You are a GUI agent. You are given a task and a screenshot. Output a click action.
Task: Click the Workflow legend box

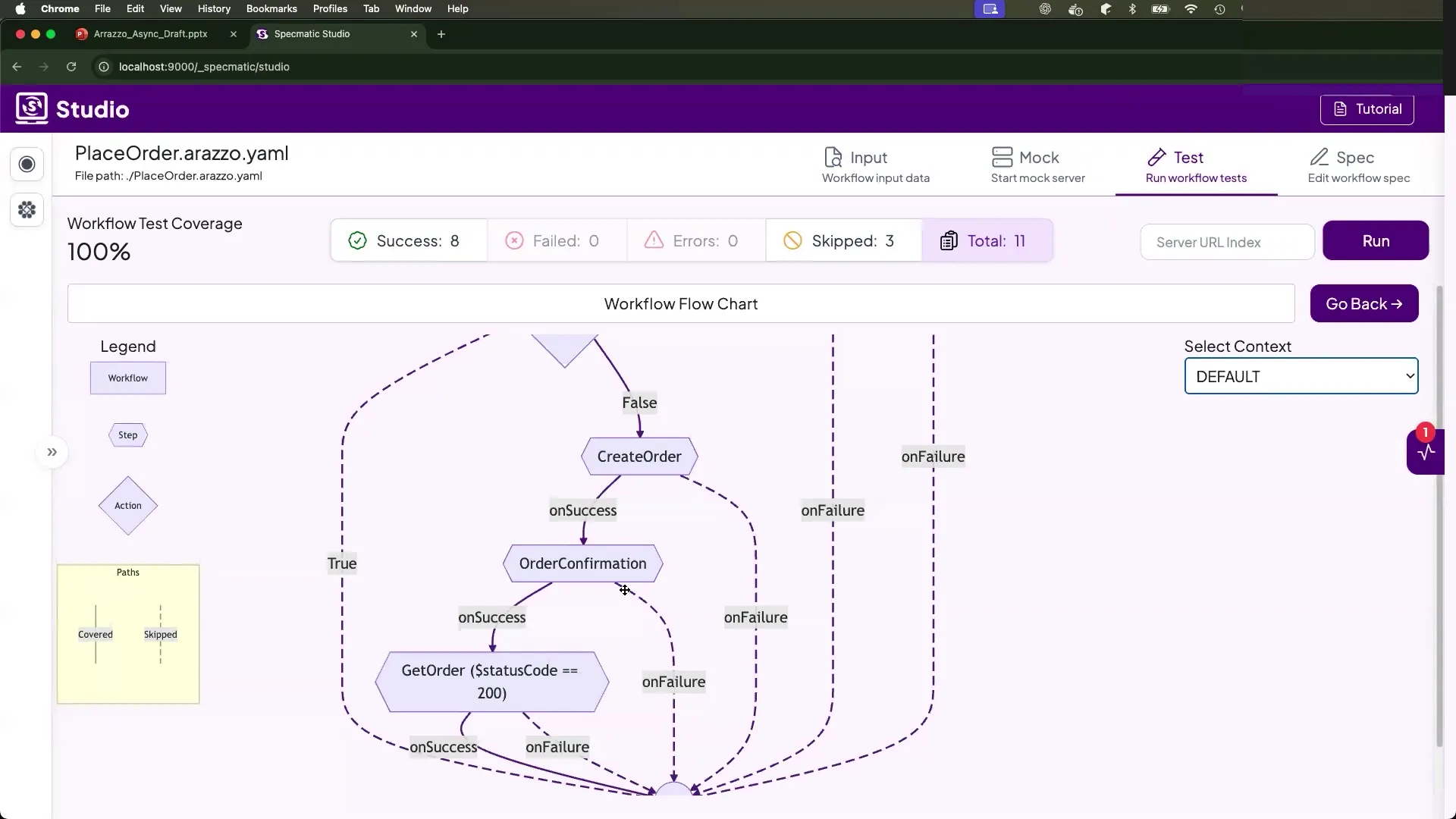click(127, 378)
